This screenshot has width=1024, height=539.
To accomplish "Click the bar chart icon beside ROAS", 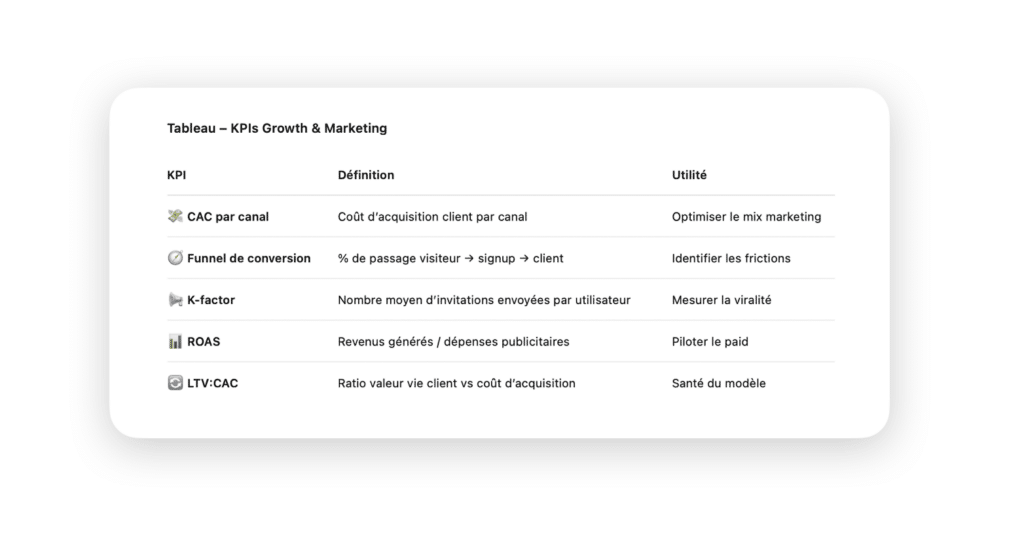I will (x=175, y=342).
